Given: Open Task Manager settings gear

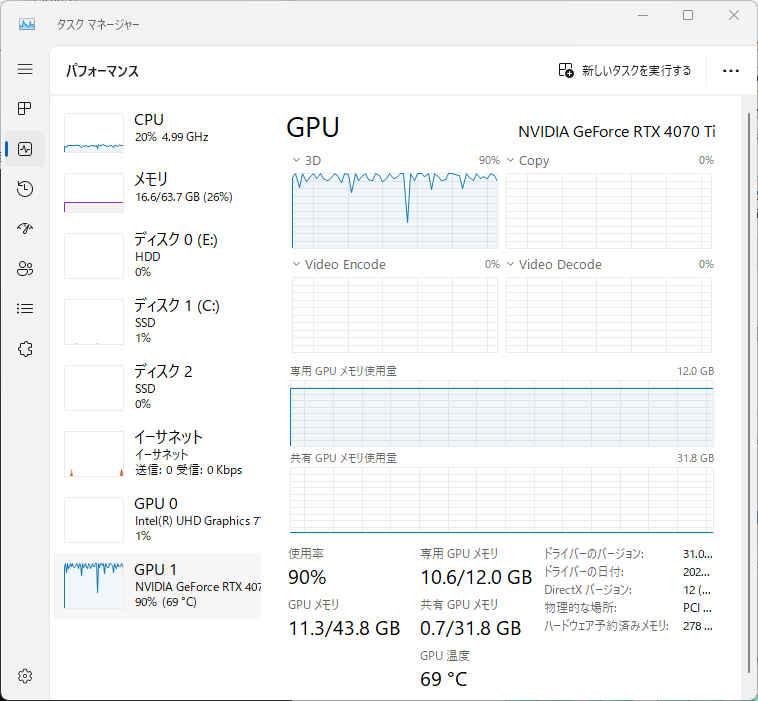Looking at the screenshot, I should 25,676.
